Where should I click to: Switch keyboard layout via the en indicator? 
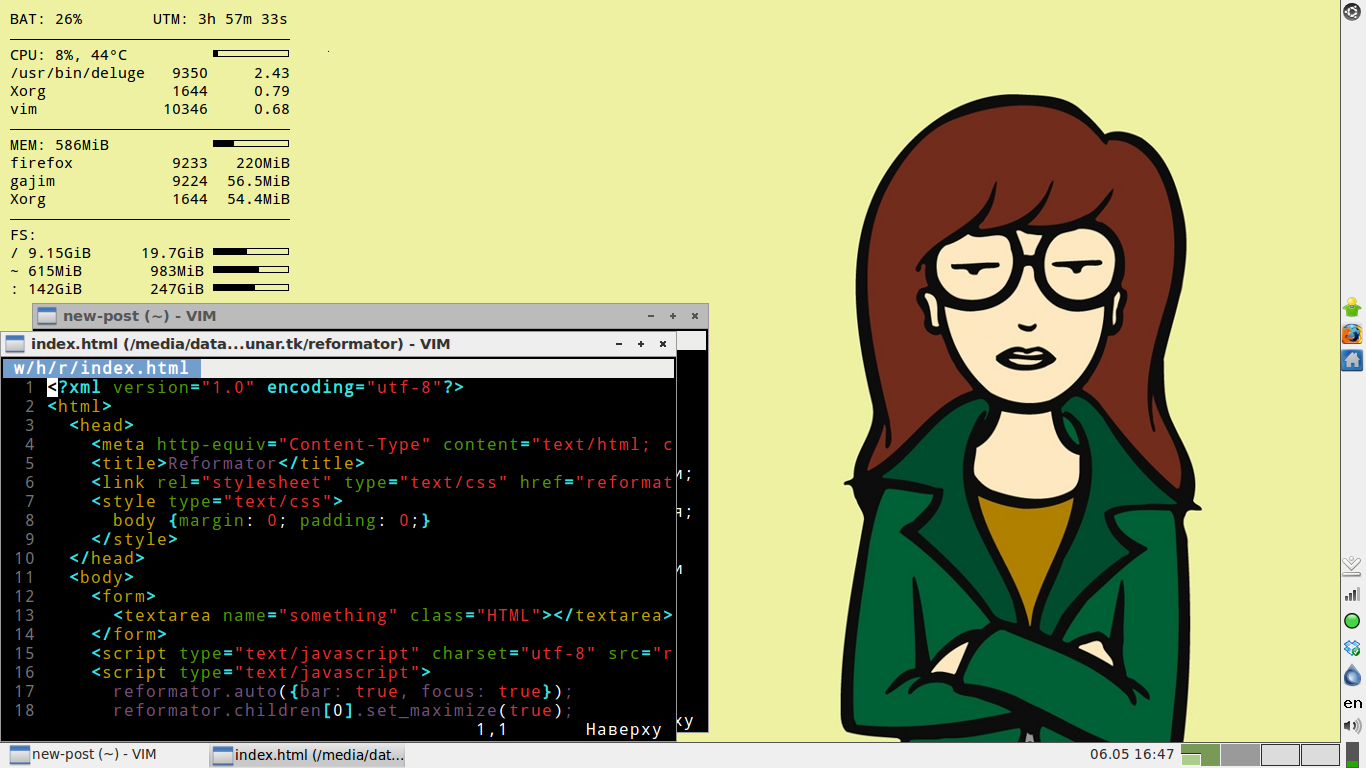pyautogui.click(x=1352, y=703)
